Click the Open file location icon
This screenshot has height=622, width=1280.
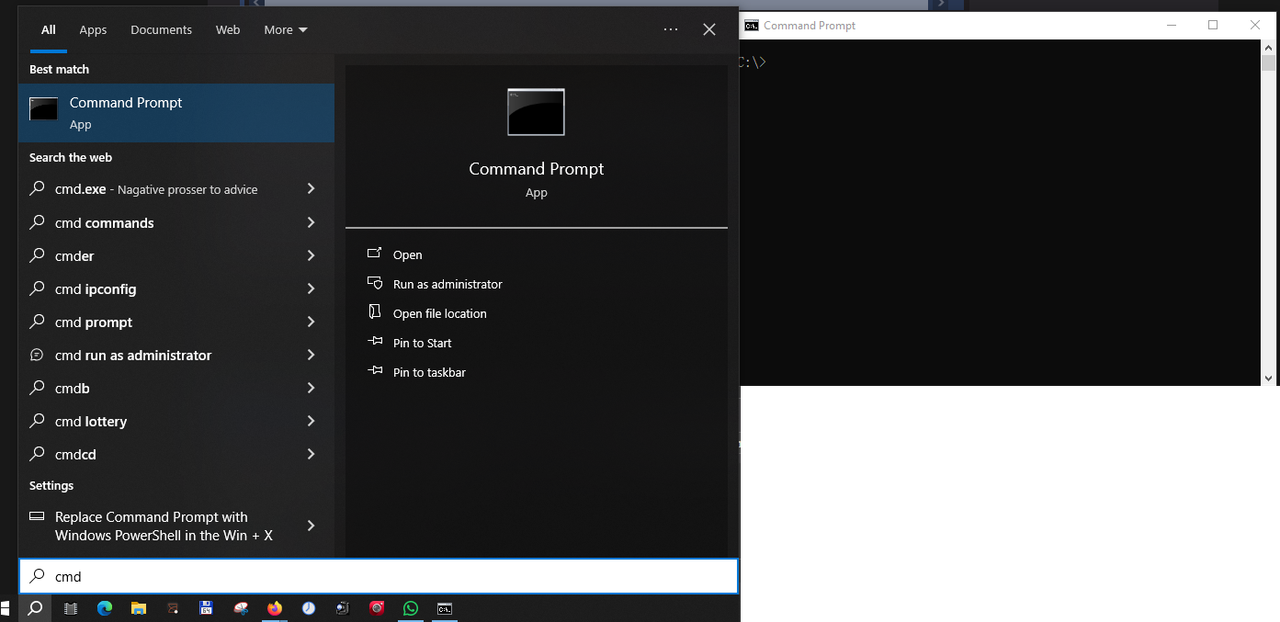coord(375,312)
